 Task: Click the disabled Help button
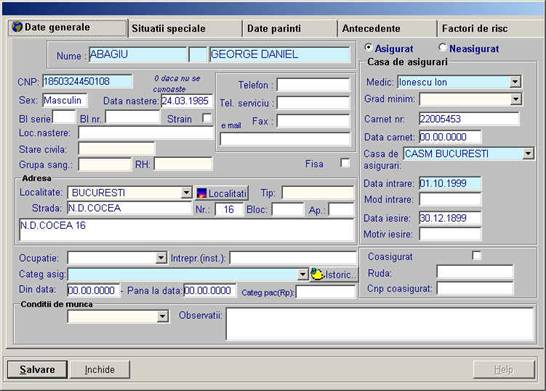(x=504, y=369)
